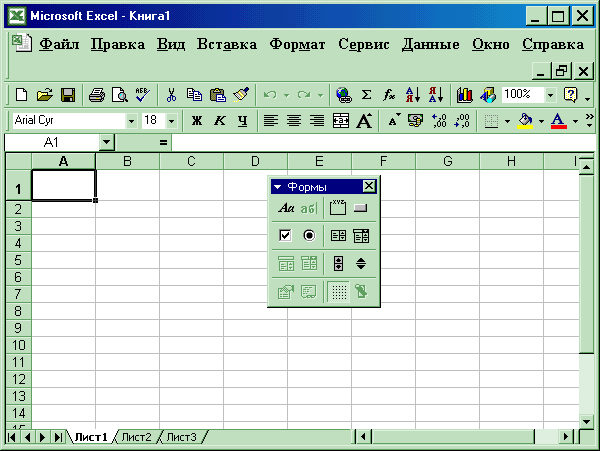600x451 pixels.
Task: Align text left
Action: 271,121
